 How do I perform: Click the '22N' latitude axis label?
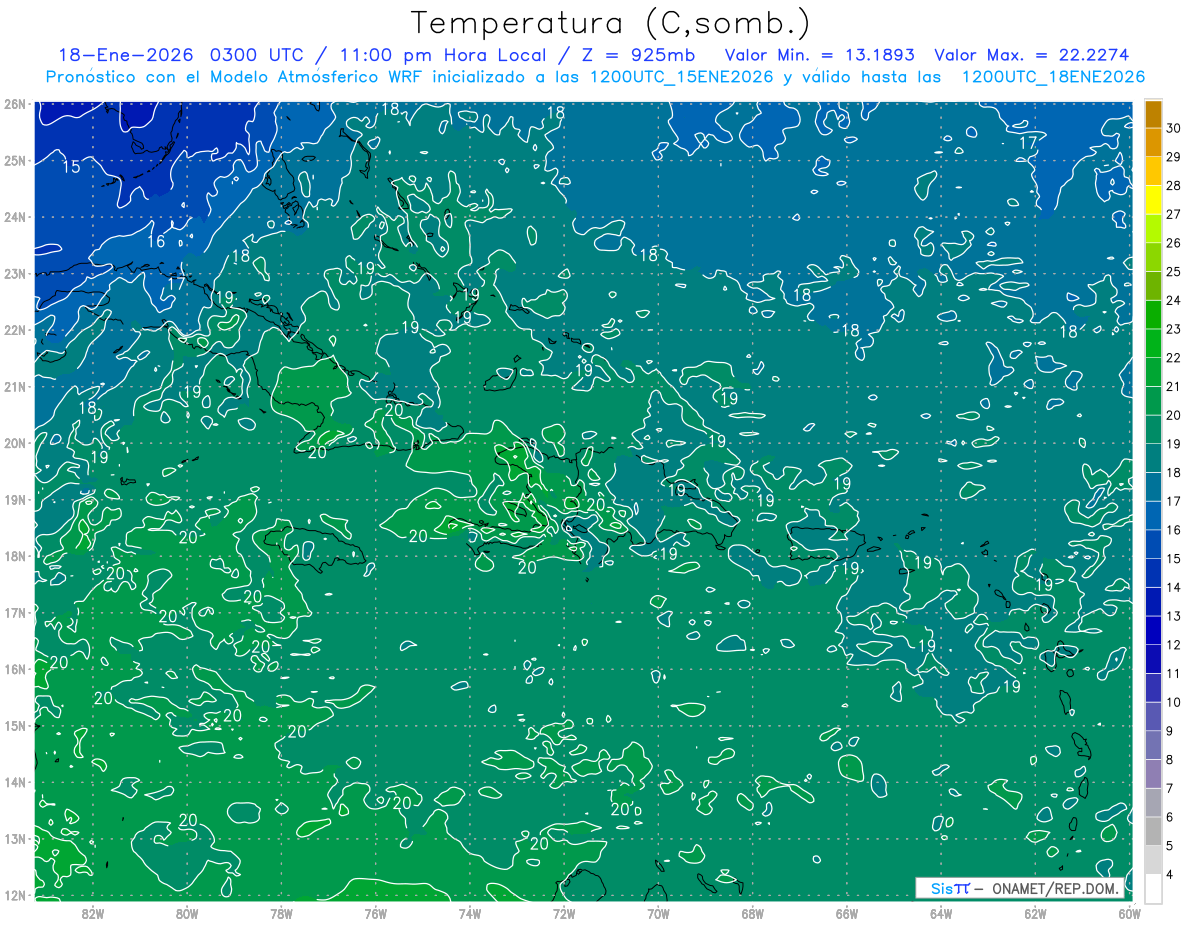tap(15, 330)
